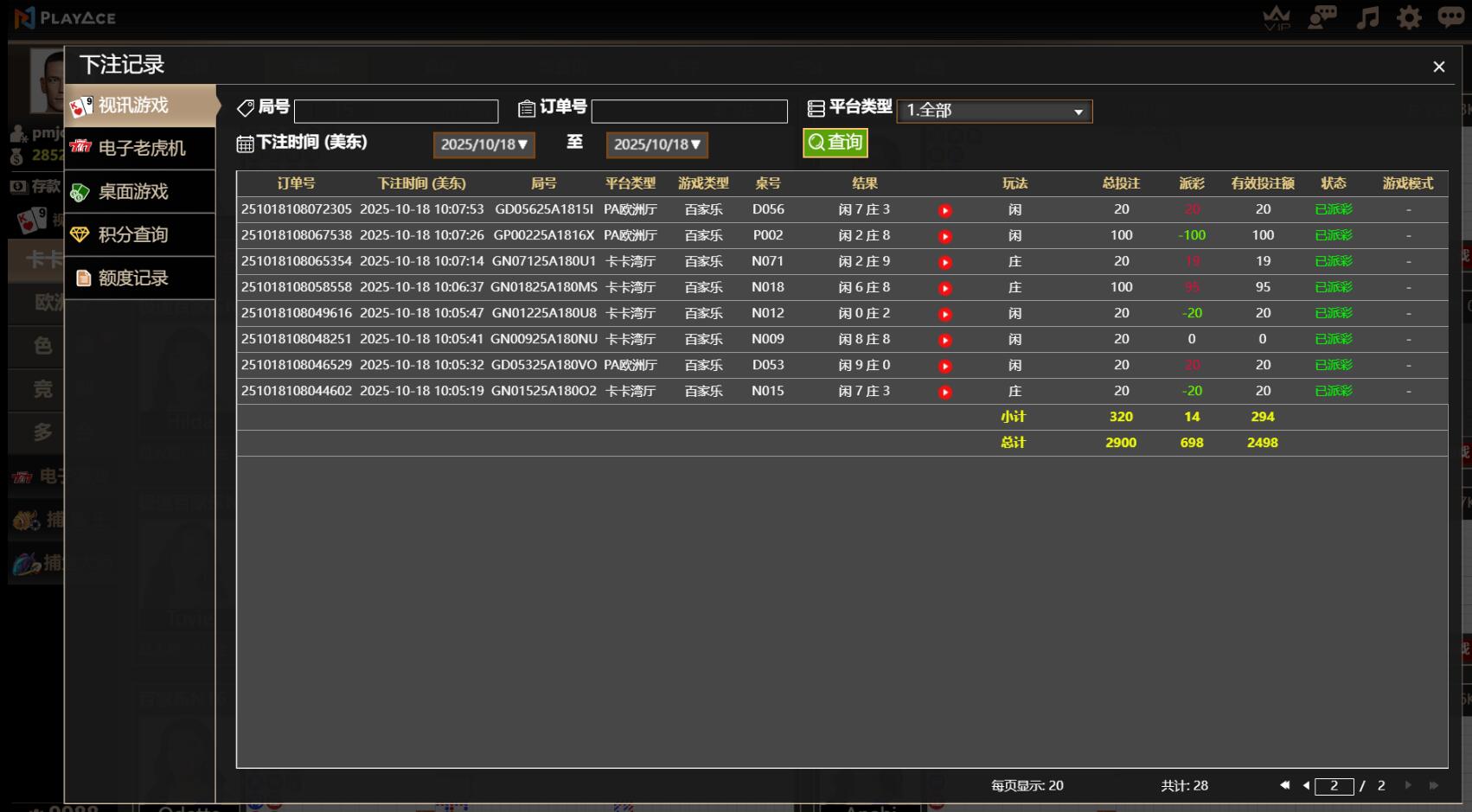This screenshot has width=1472, height=812.
Task: Open the end date 2025/10/18 picker
Action: click(x=656, y=144)
